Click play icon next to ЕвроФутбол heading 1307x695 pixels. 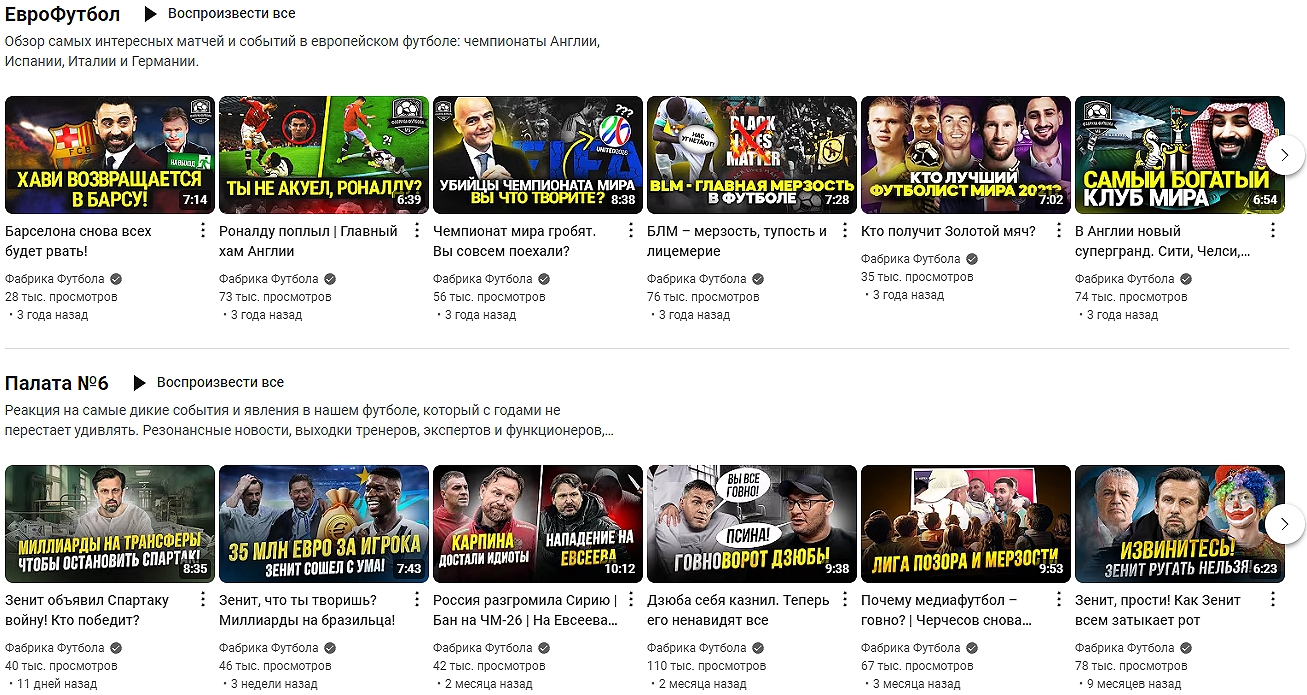(150, 14)
